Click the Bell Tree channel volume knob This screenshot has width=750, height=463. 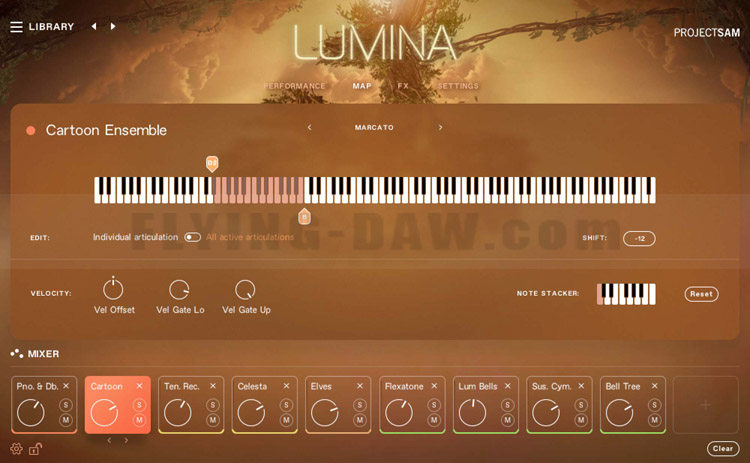619,413
